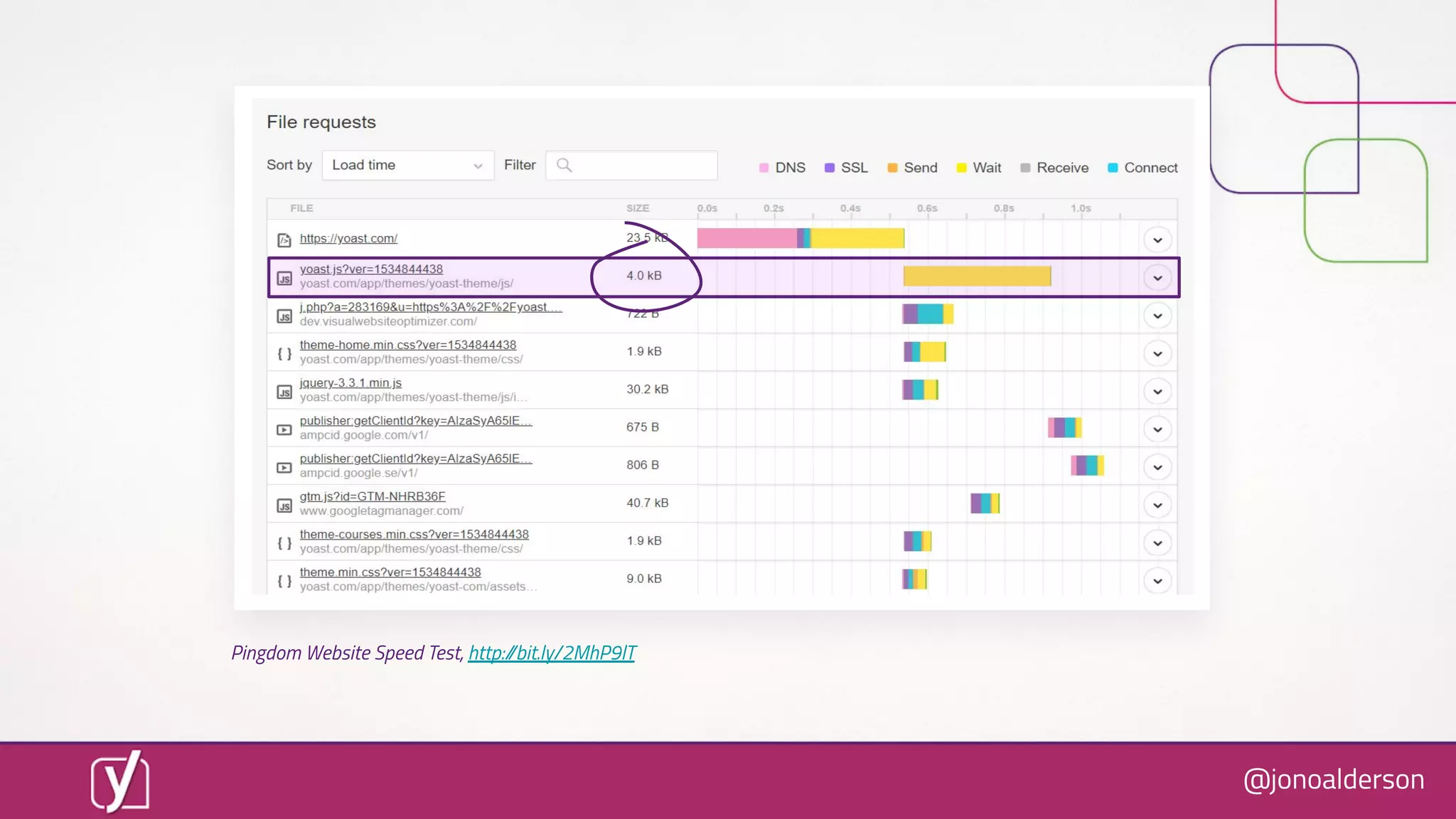Image resolution: width=1456 pixels, height=819 pixels.
Task: Click inside the Filter text field
Action: 643,166
